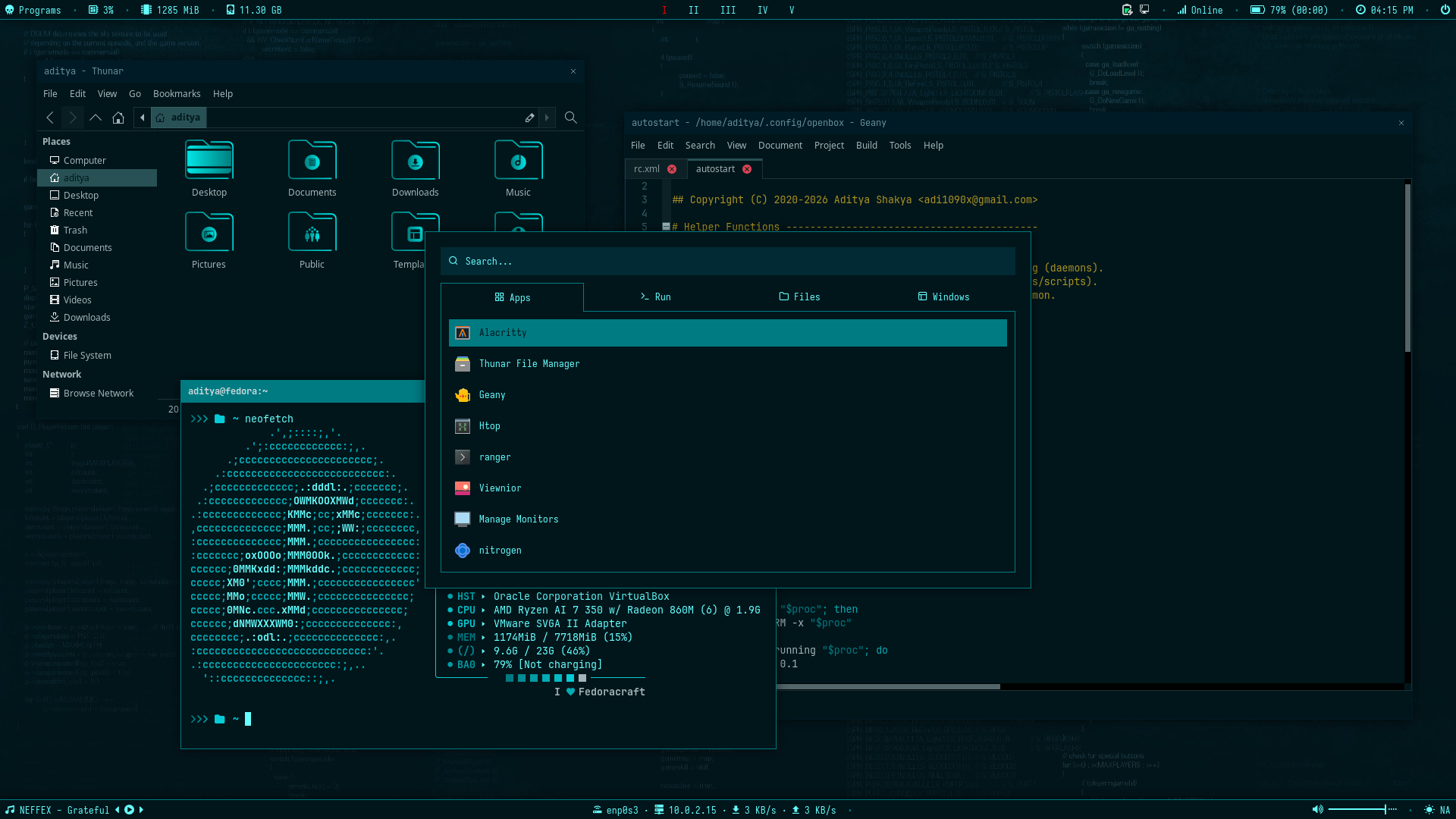Screen dimensions: 1456x819
Task: Open Thunar Bookmarks menu
Action: click(x=177, y=94)
